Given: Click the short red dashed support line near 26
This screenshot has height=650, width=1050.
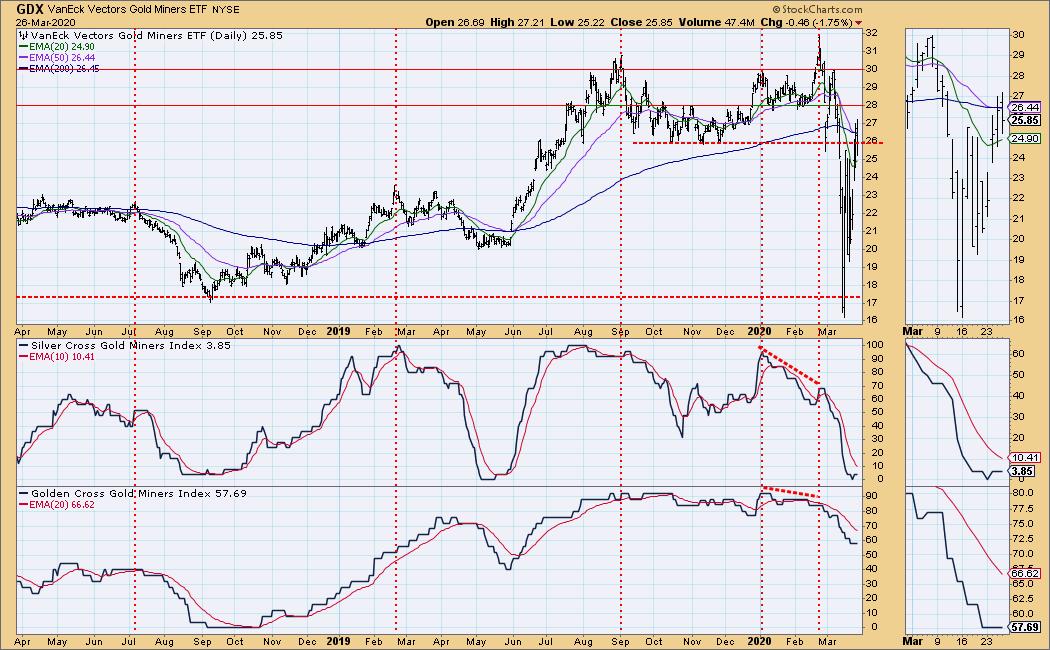Looking at the screenshot, I should coord(757,143).
